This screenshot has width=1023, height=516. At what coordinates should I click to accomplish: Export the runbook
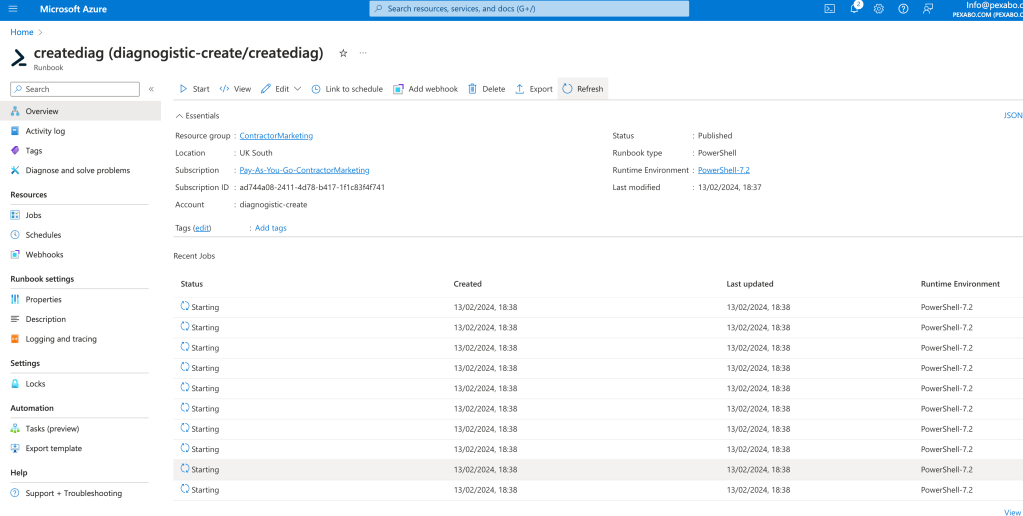coord(534,89)
